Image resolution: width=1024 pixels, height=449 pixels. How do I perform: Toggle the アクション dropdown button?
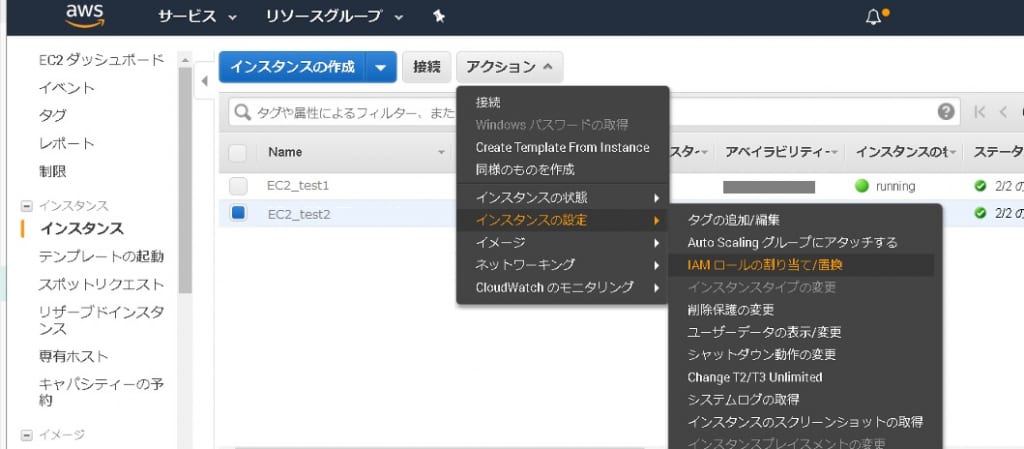(x=509, y=67)
